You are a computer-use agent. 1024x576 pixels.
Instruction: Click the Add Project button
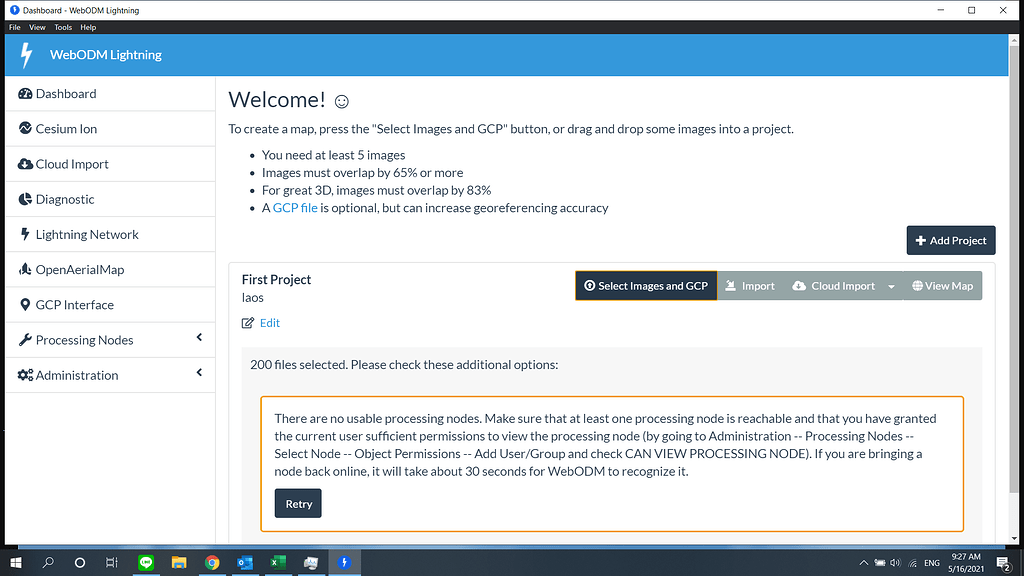pyautogui.click(x=950, y=240)
